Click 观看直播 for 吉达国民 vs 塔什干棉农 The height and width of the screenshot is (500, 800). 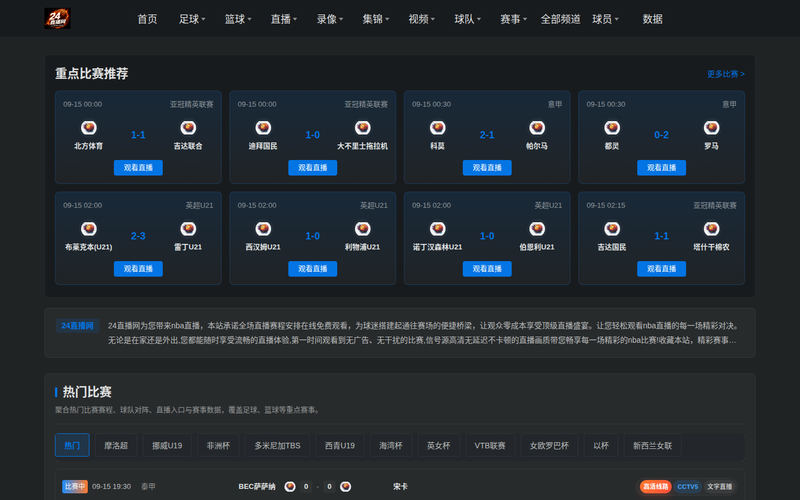coord(662,268)
